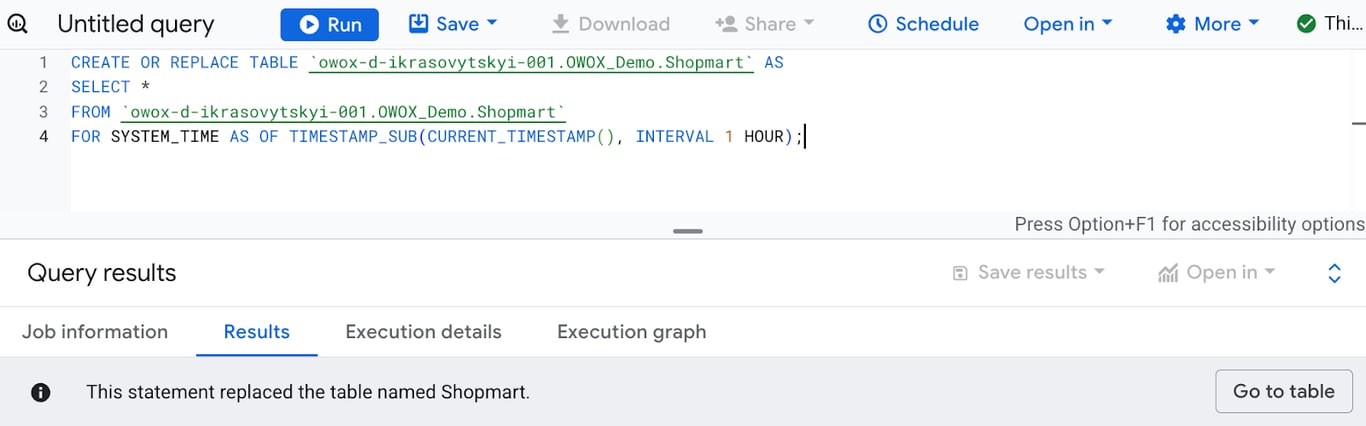
Task: Open the Execution graph tab
Action: (632, 332)
